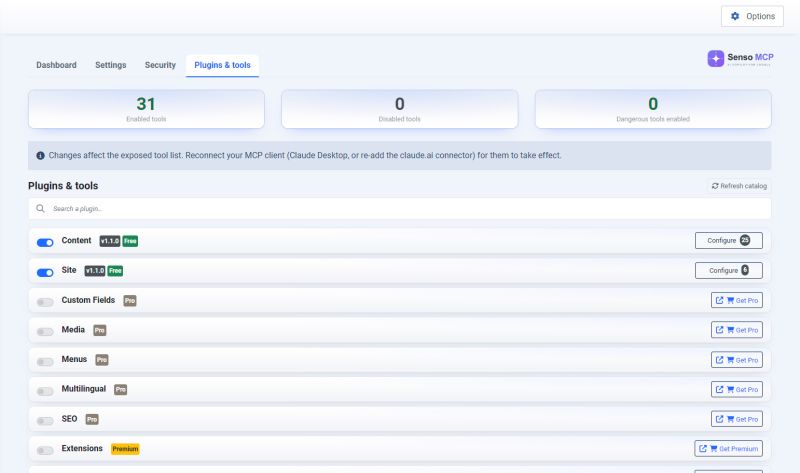Click Get Pro text for Menus

tap(747, 360)
